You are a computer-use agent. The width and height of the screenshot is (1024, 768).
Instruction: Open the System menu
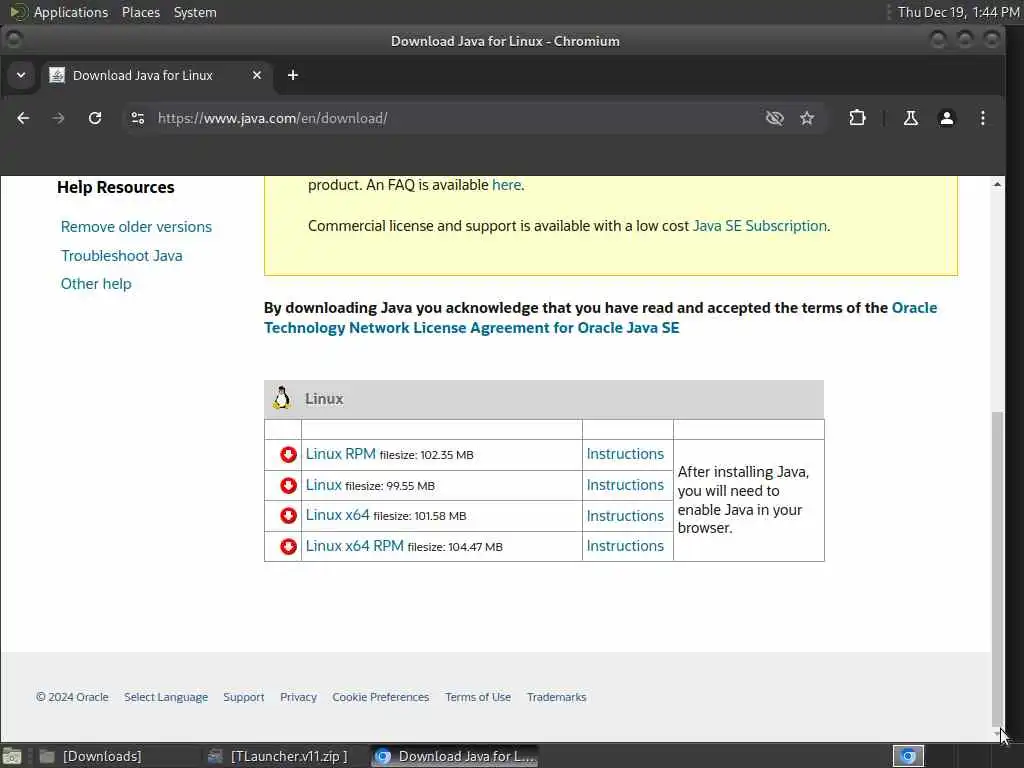[x=195, y=12]
